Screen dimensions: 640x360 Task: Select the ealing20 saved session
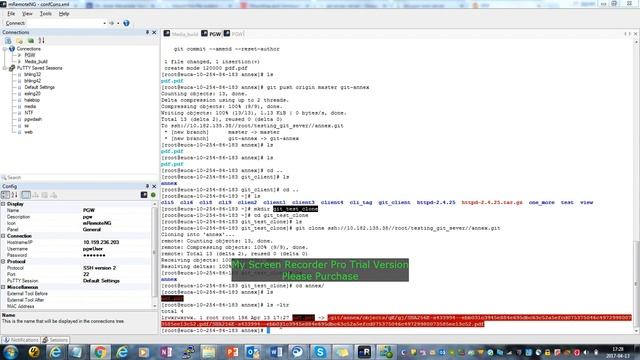pos(32,93)
